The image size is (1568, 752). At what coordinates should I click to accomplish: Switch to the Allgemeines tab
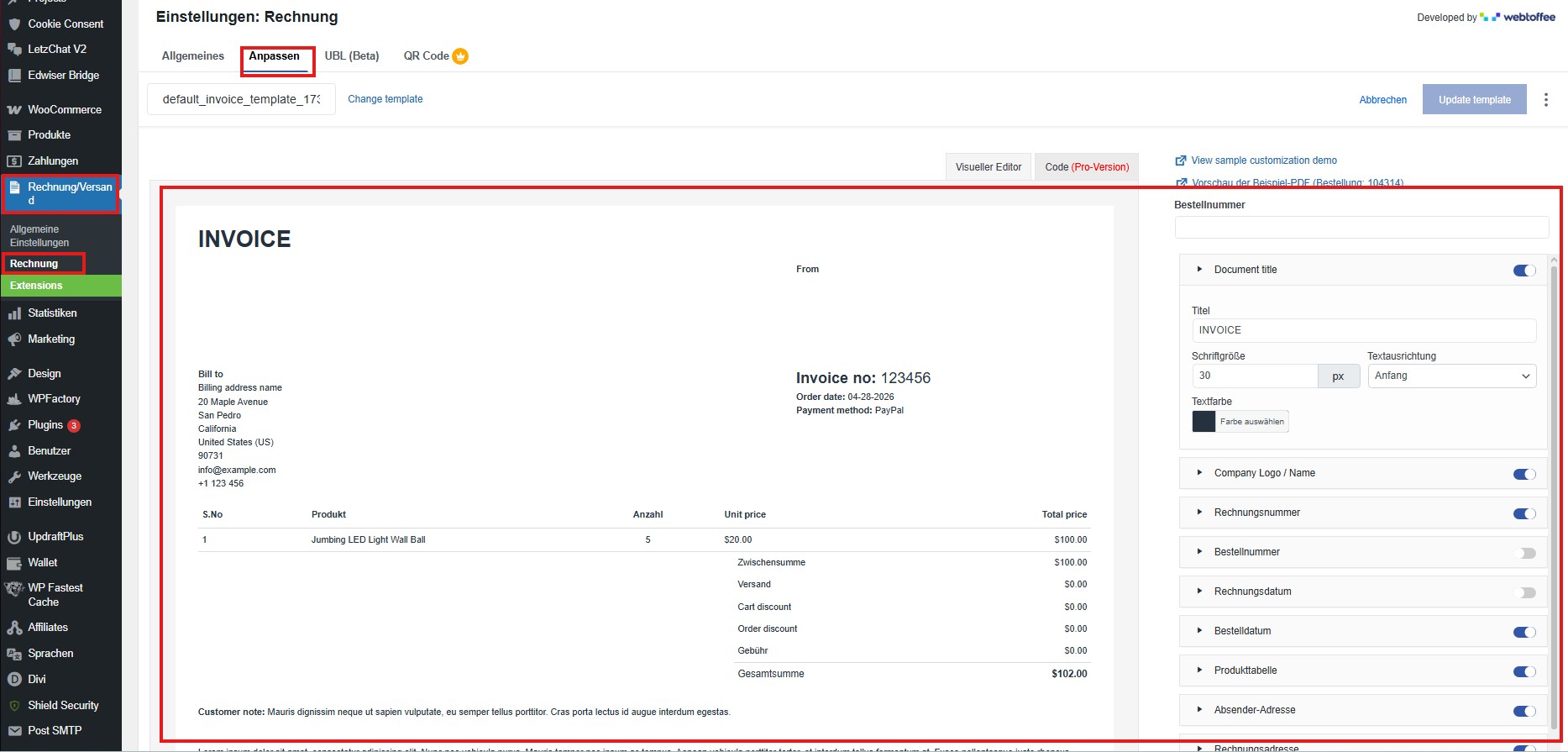[192, 55]
